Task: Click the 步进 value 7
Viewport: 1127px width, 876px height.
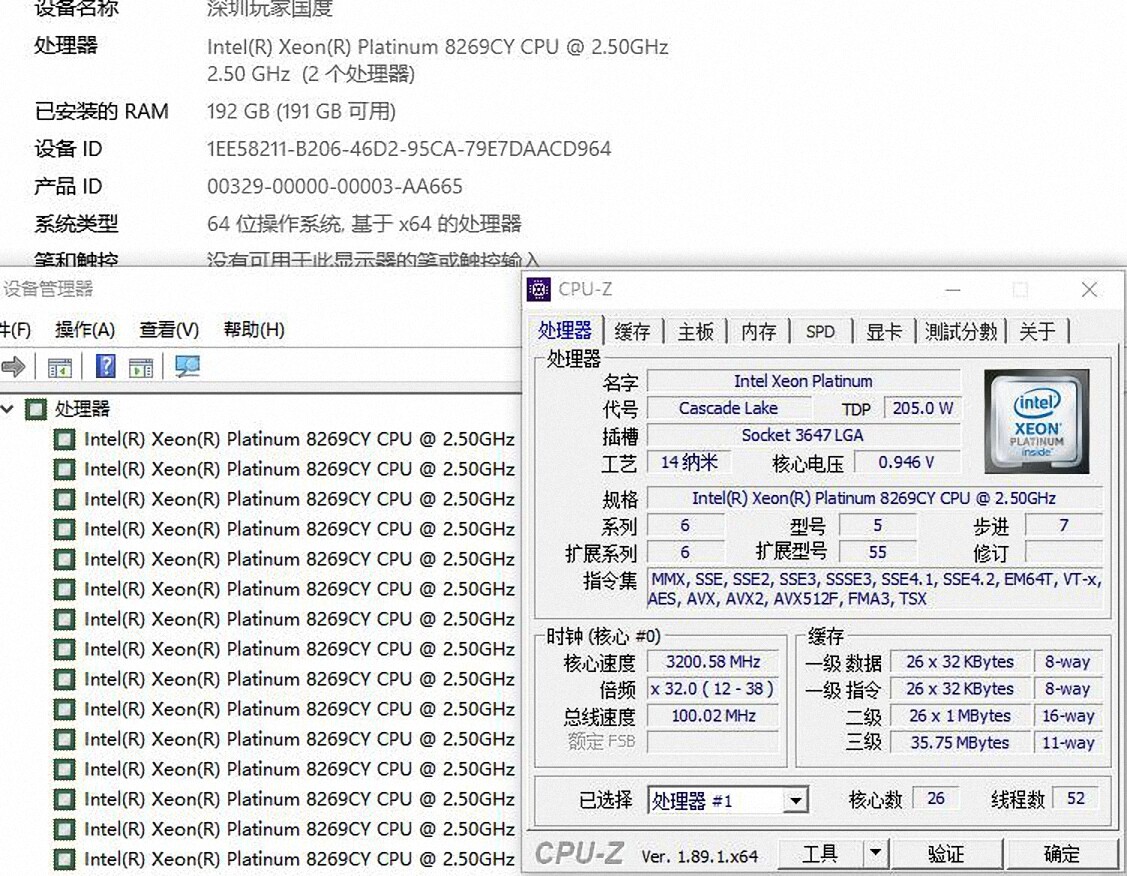Action: pyautogui.click(x=1064, y=525)
